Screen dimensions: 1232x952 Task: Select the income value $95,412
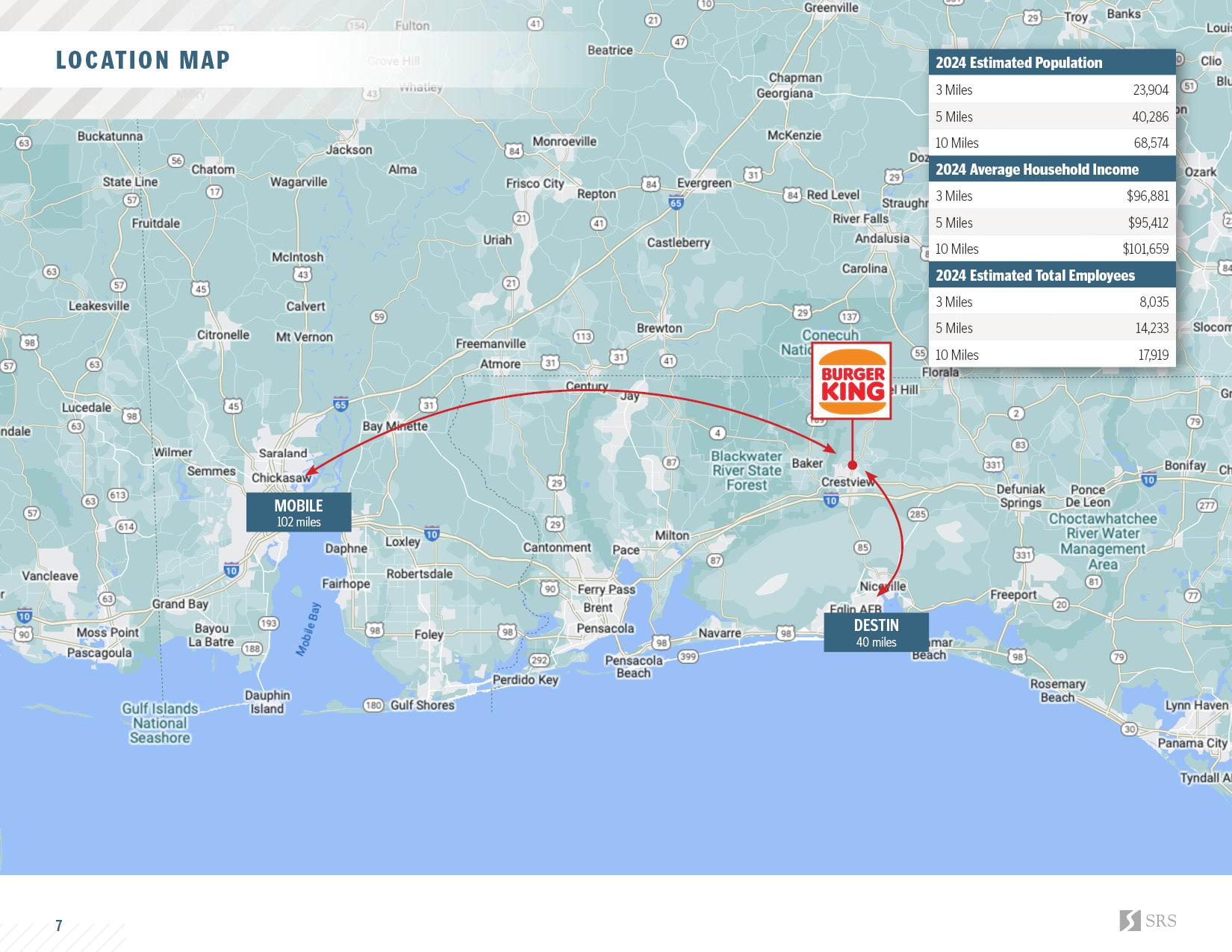click(x=1148, y=223)
